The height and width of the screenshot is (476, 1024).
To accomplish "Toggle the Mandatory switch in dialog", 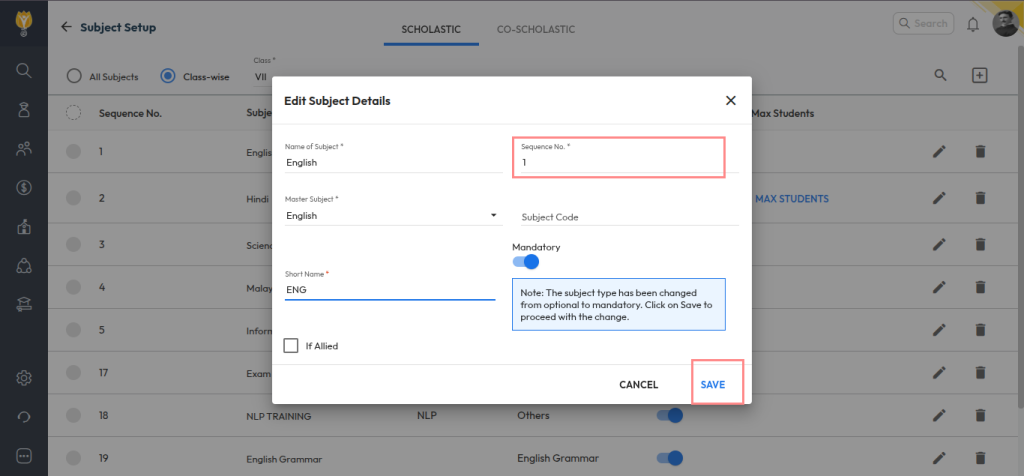I will [x=526, y=262].
